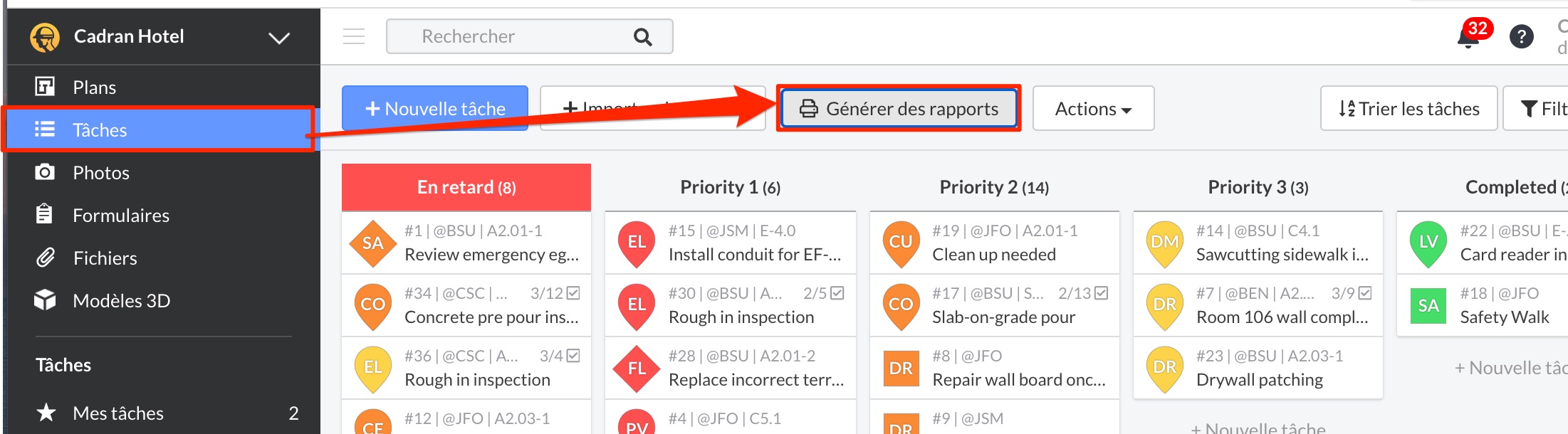
Task: Click the 3/12 checklist icon on task #34
Action: [x=573, y=293]
